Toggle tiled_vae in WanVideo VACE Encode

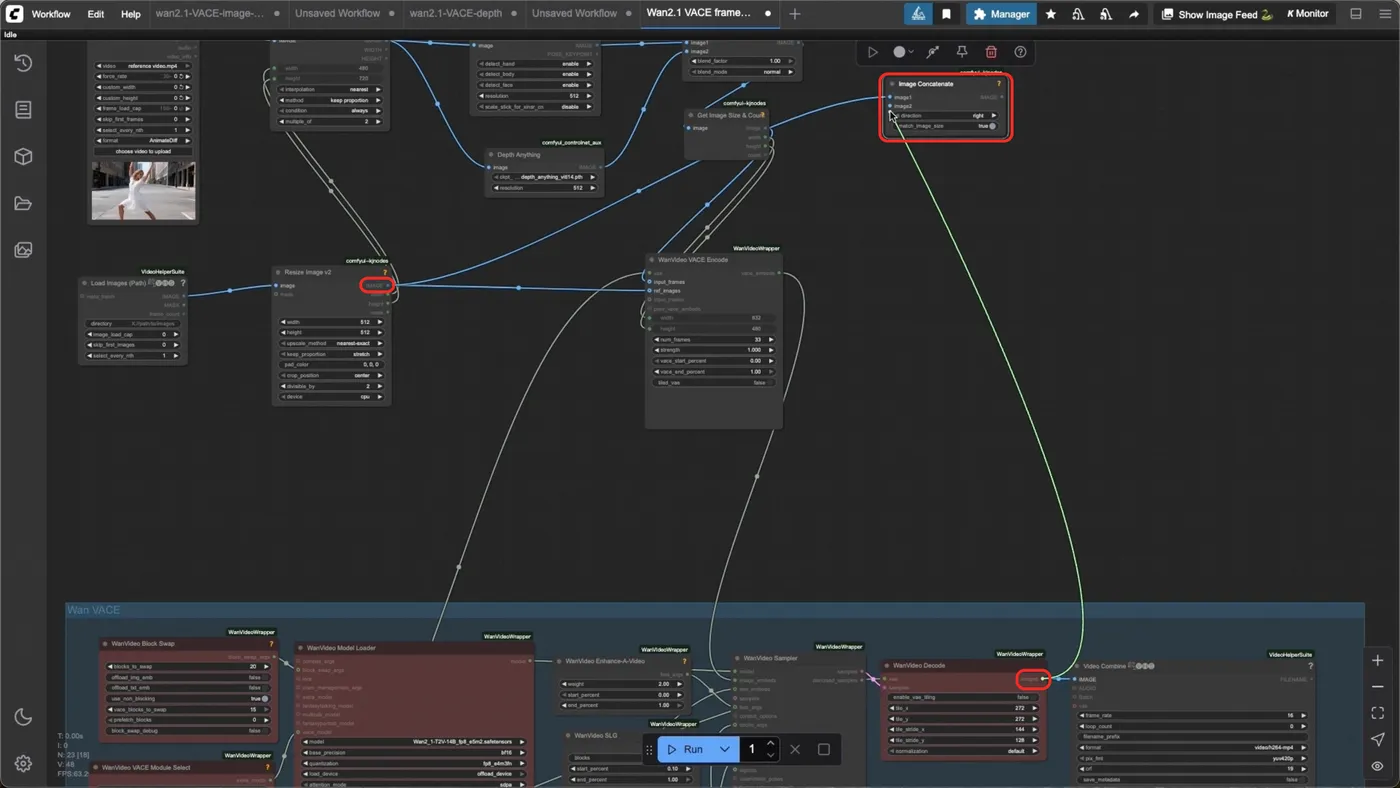[714, 383]
